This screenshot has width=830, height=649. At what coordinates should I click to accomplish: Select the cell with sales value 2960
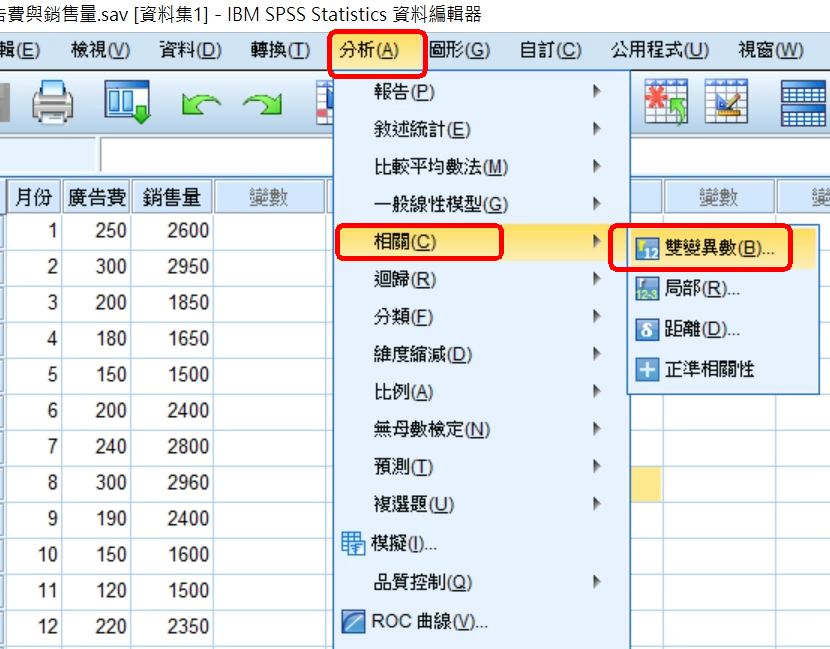pyautogui.click(x=173, y=483)
